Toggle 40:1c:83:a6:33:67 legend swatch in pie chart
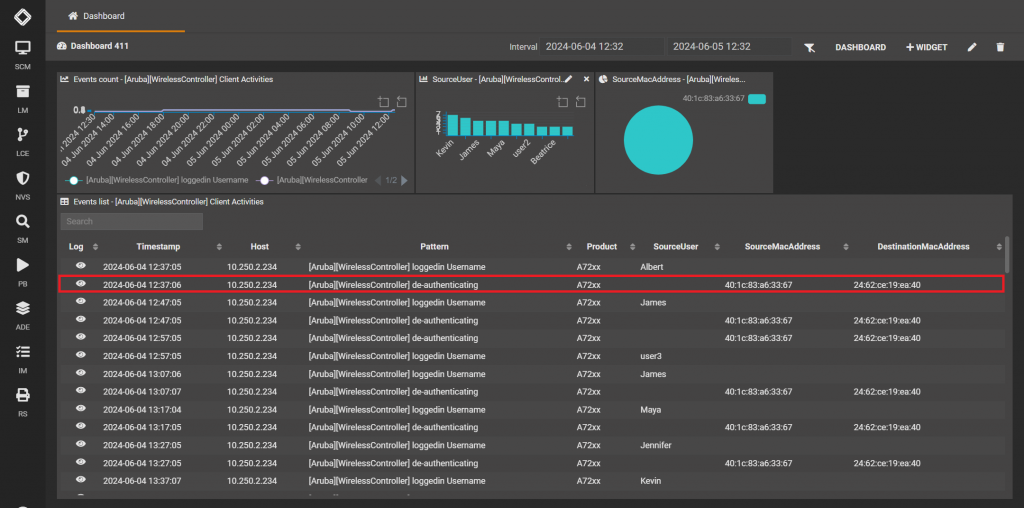Image resolution: width=1024 pixels, height=508 pixels. pos(757,99)
